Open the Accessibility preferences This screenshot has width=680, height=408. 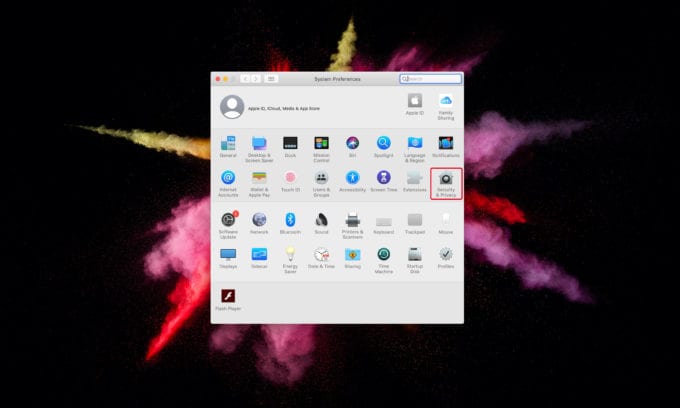[x=352, y=178]
